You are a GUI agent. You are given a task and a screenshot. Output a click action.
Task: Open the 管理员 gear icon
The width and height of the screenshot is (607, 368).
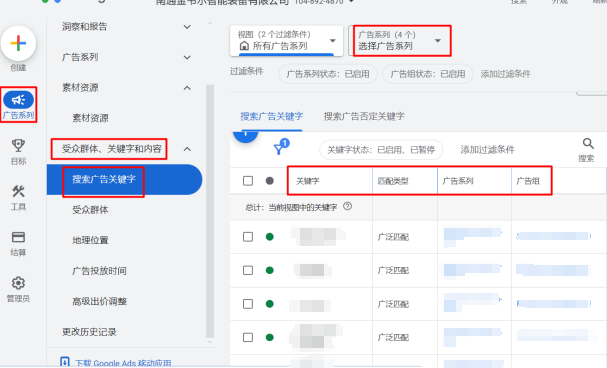pos(18,283)
